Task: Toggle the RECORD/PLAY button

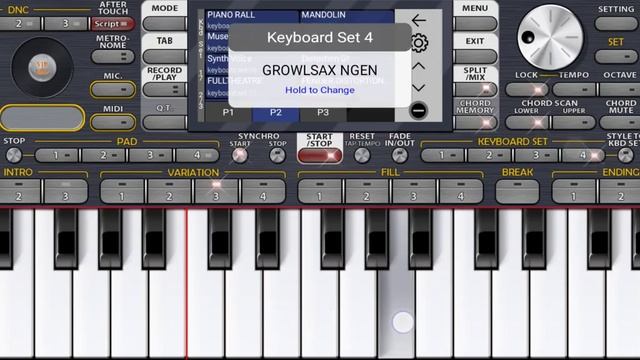Action: pos(164,89)
